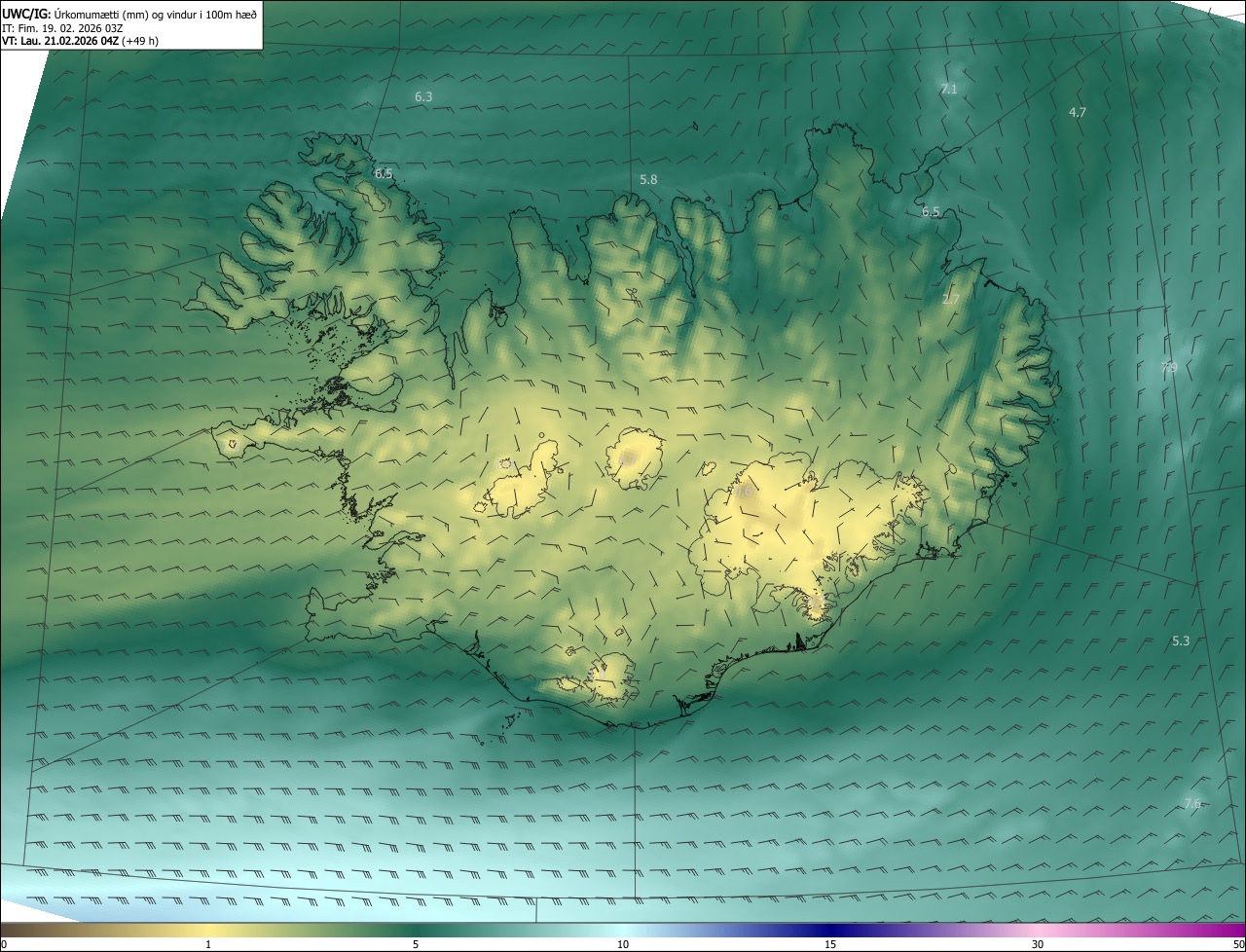Viewport: 1246px width, 952px height.
Task: Click the 4.7 value label on the map
Action: (1078, 112)
